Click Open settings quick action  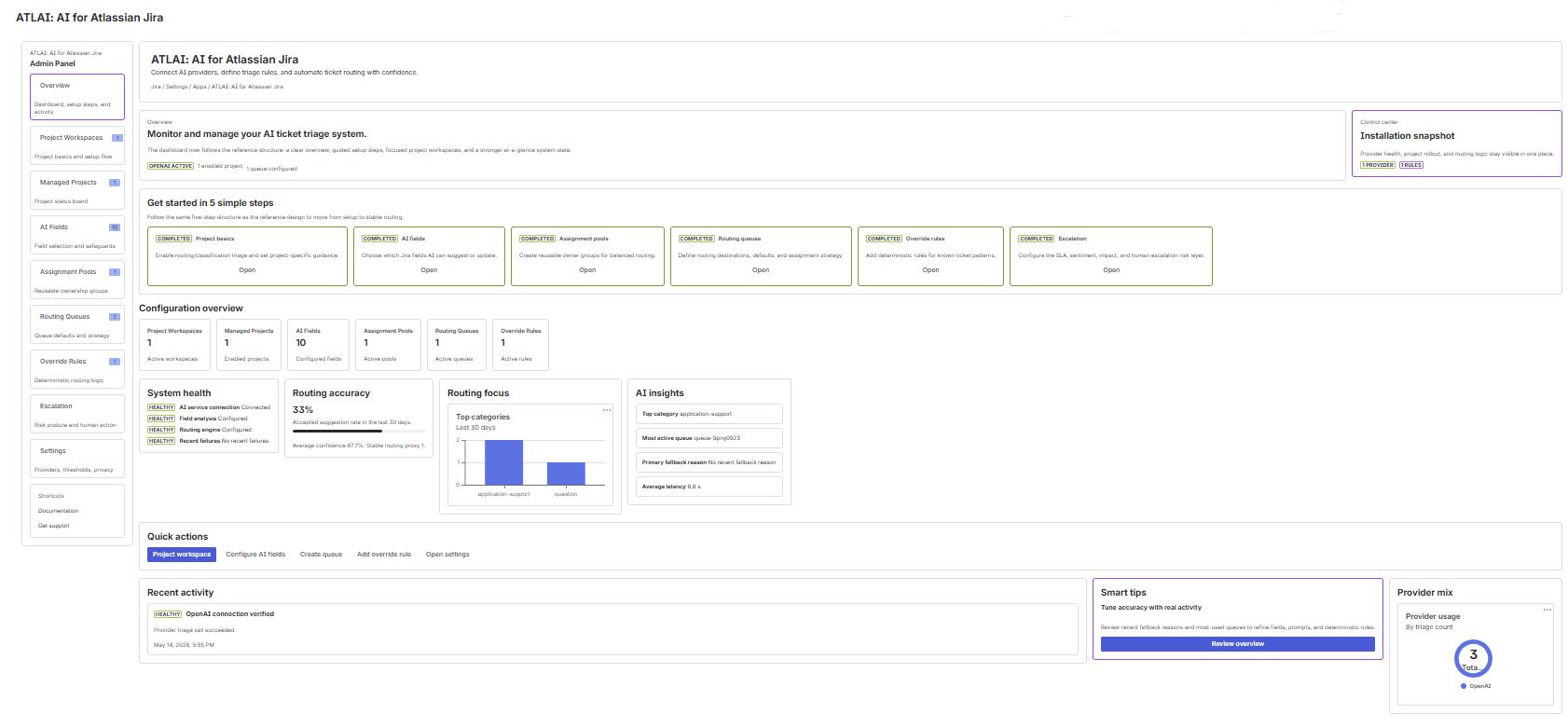(447, 555)
